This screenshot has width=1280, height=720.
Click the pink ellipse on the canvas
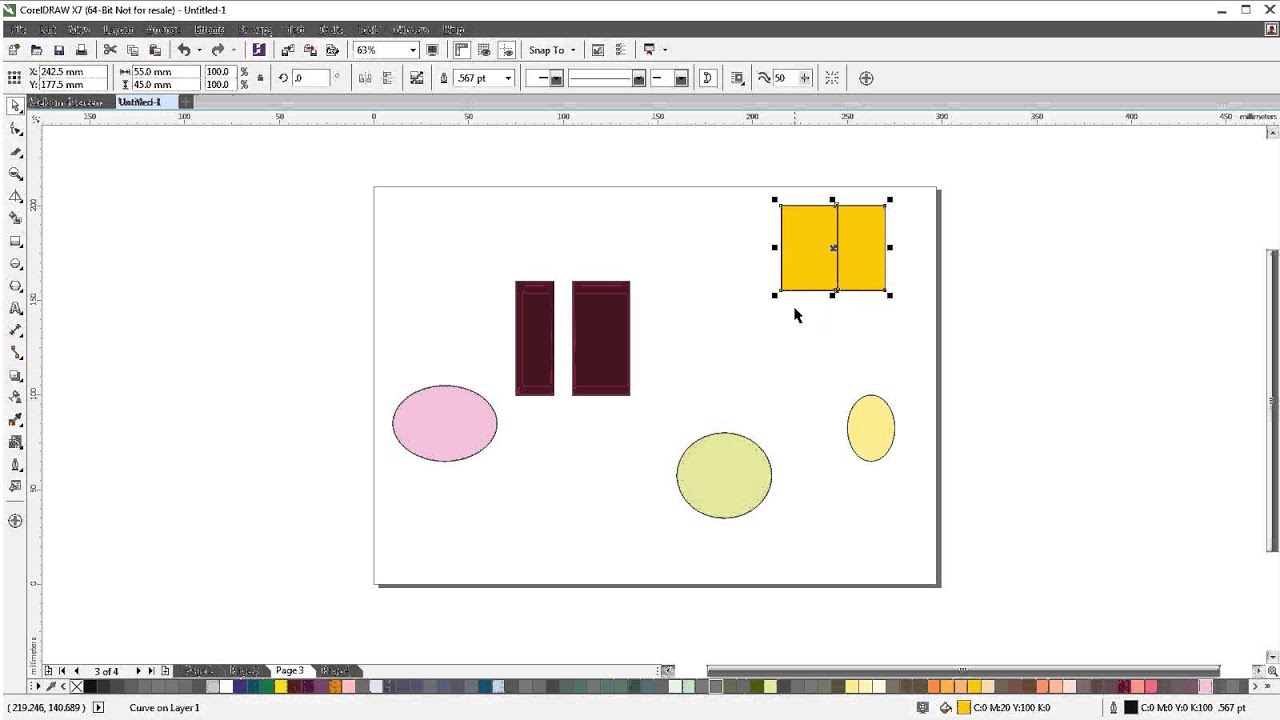tap(445, 424)
